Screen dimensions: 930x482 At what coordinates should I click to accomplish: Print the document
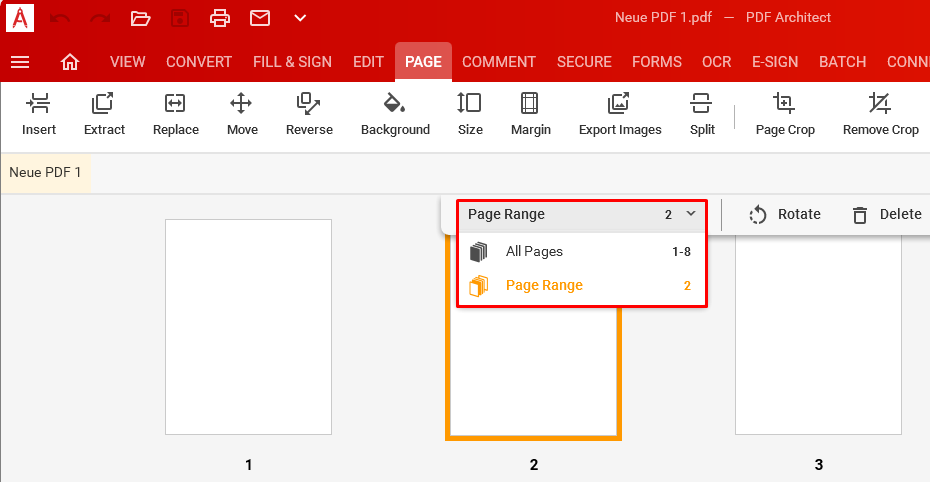coord(219,18)
